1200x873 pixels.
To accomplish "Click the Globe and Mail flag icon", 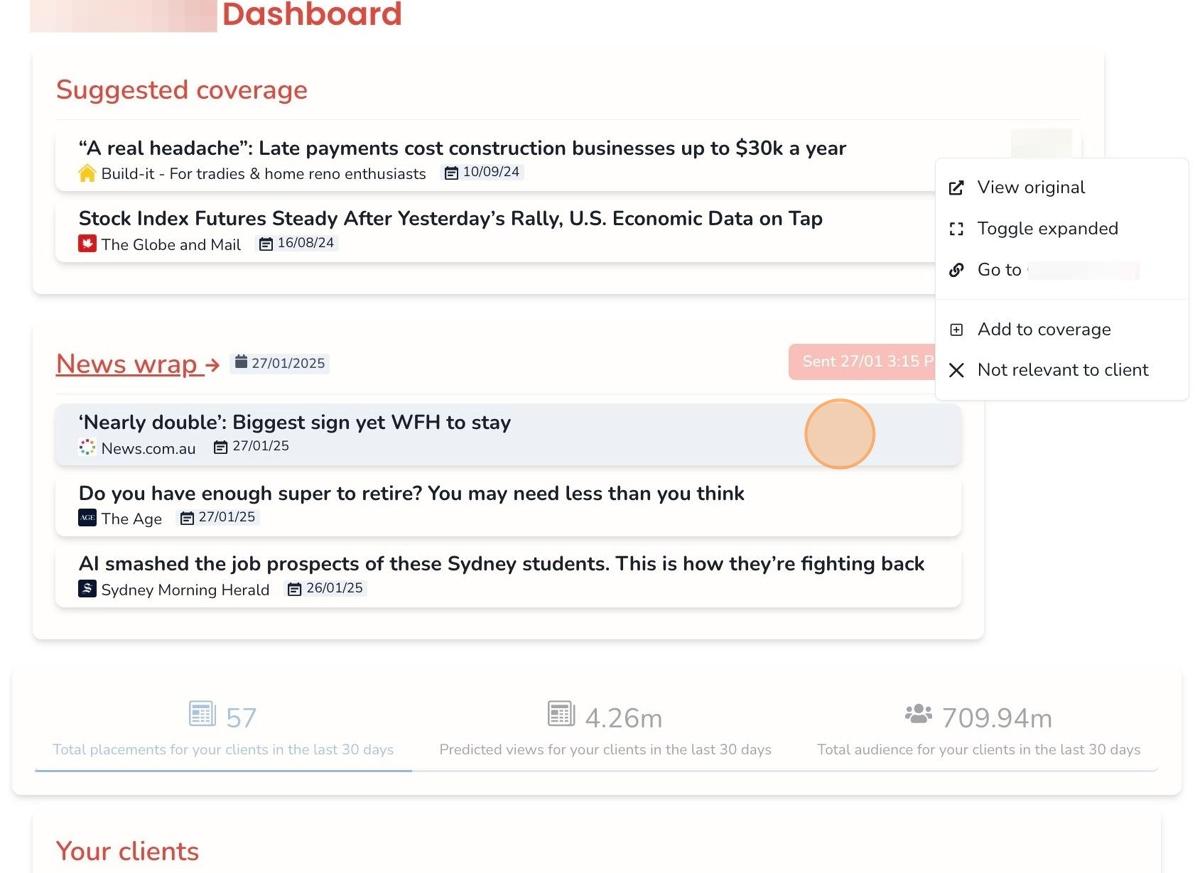I will [86, 243].
